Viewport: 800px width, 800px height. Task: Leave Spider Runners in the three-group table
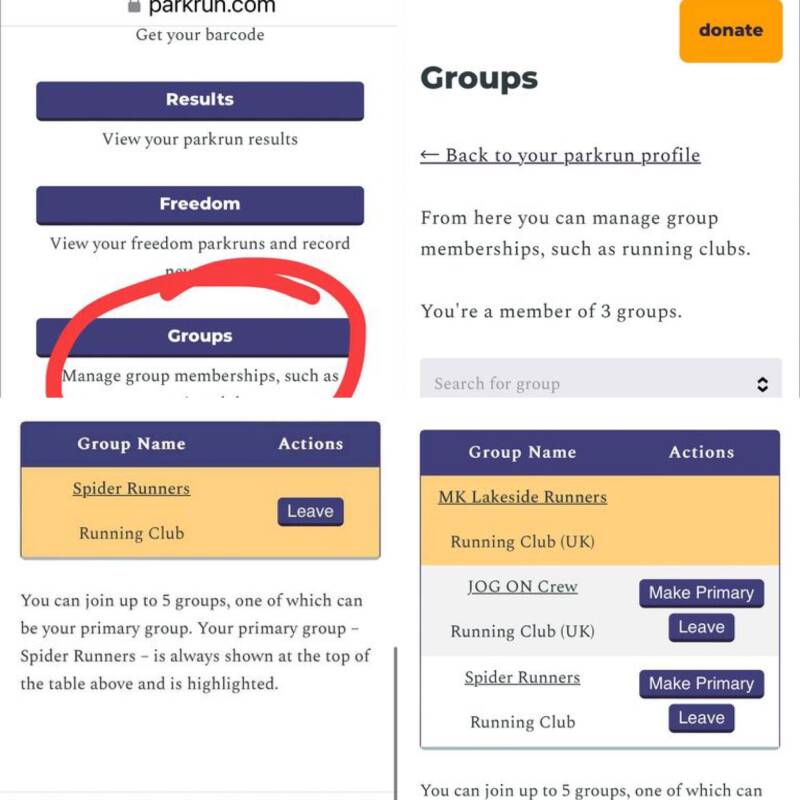tap(701, 718)
